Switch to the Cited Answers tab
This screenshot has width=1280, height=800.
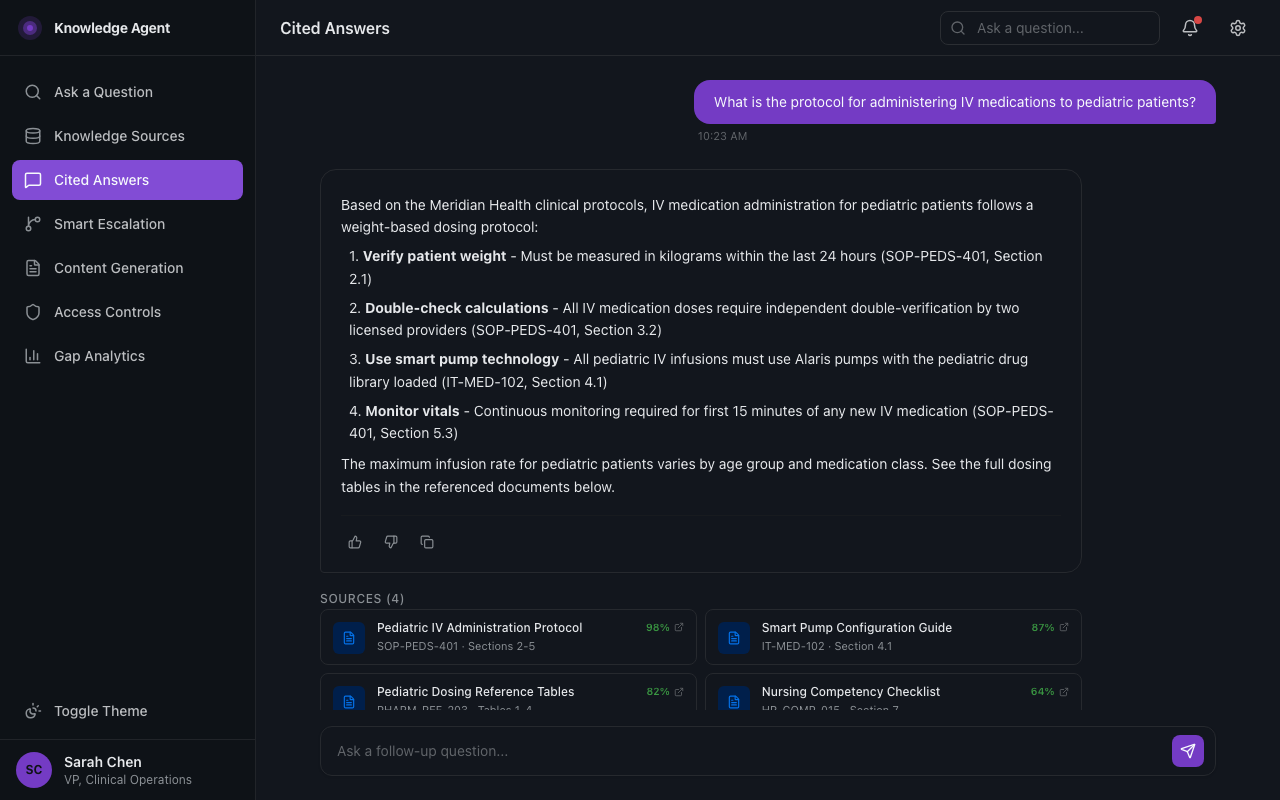[x=103, y=180]
